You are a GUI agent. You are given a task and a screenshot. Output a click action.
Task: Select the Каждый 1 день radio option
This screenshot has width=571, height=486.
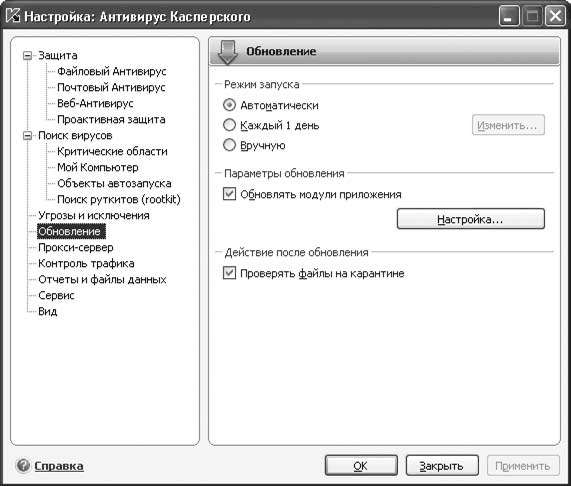pos(229,125)
